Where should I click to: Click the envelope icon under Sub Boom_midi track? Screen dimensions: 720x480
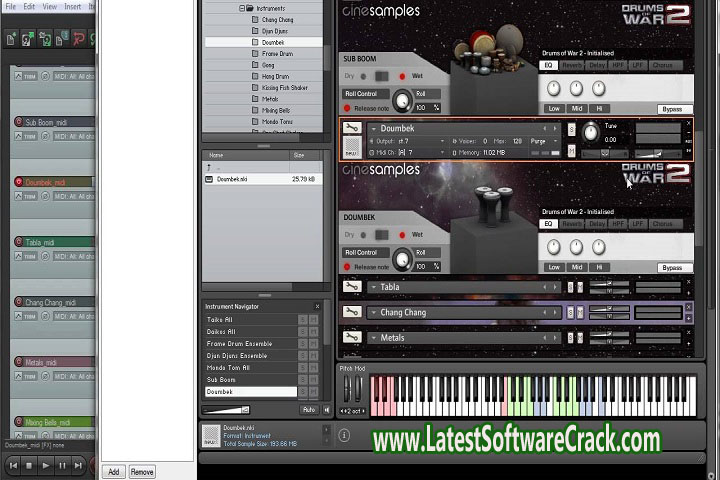pyautogui.click(x=18, y=136)
